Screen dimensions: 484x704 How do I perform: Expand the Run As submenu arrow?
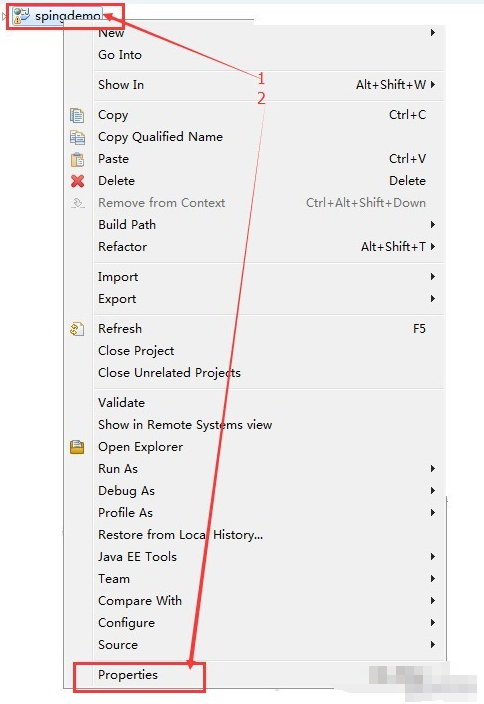point(433,469)
